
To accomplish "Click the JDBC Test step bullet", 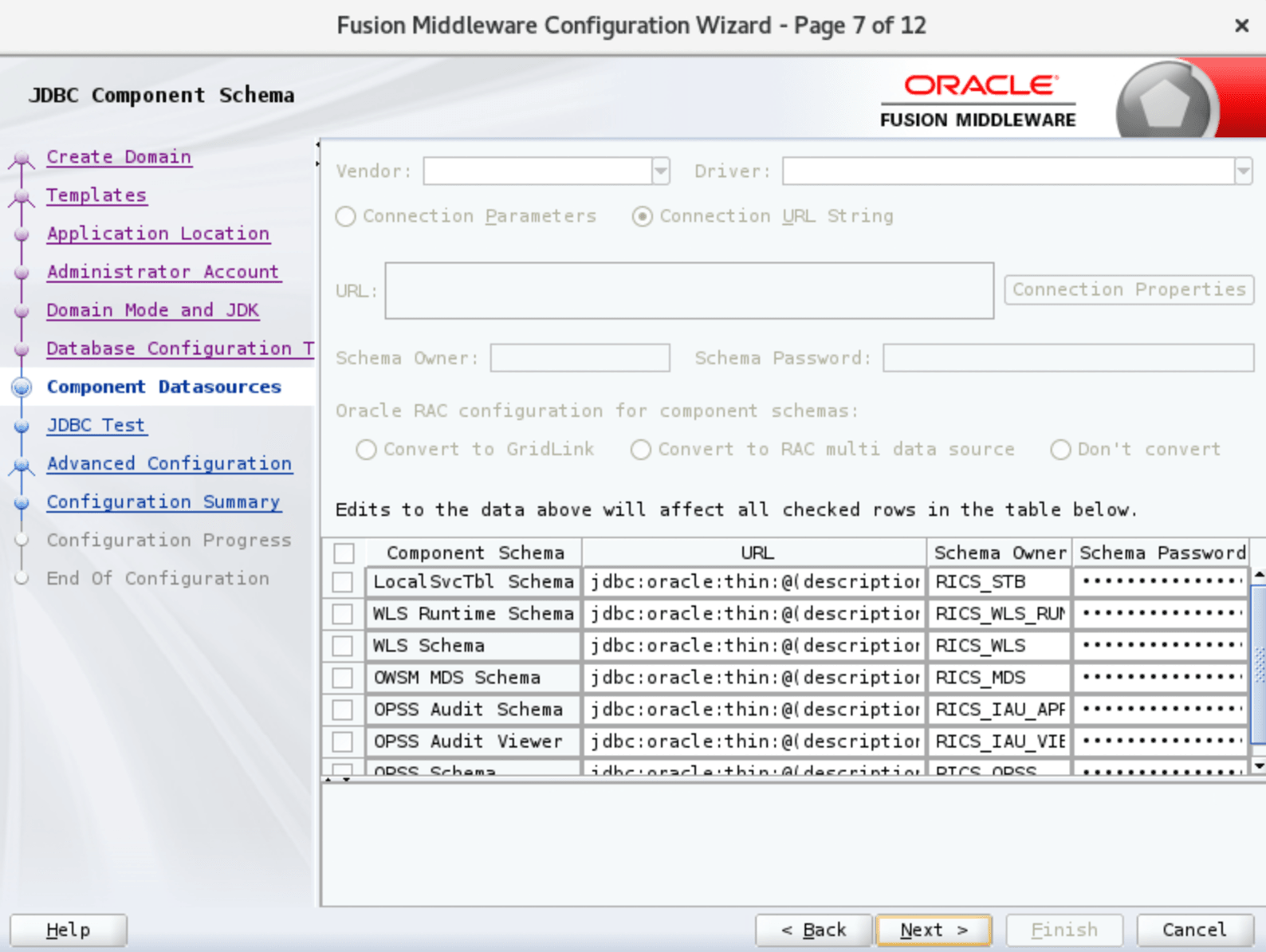I will click(x=22, y=426).
